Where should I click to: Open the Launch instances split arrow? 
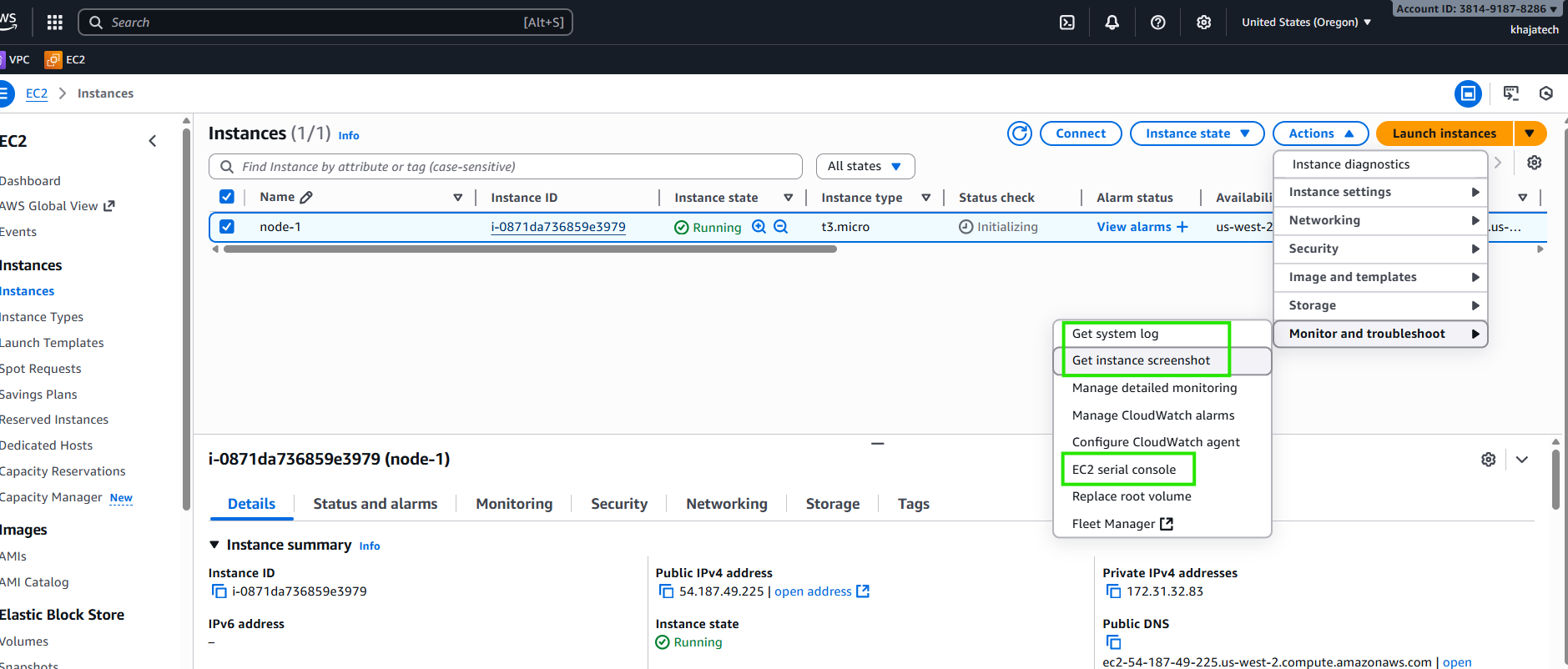coord(1530,133)
